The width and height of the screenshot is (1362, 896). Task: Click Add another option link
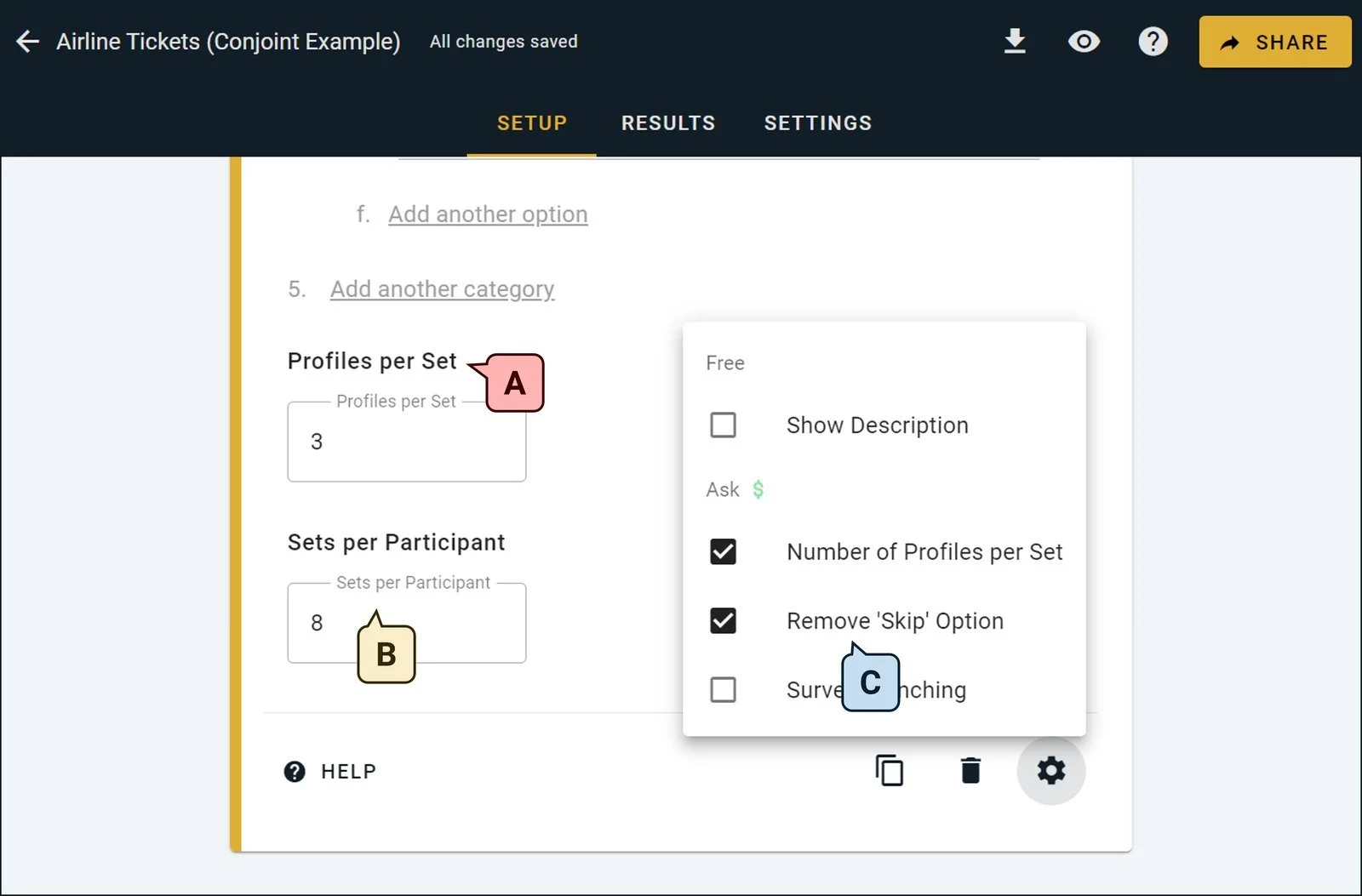(488, 214)
